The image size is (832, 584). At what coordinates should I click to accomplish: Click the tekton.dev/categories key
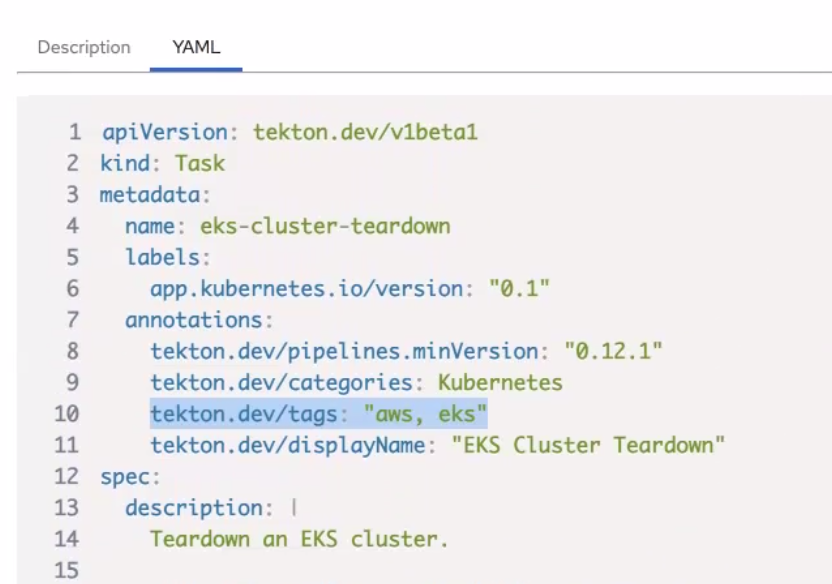281,382
